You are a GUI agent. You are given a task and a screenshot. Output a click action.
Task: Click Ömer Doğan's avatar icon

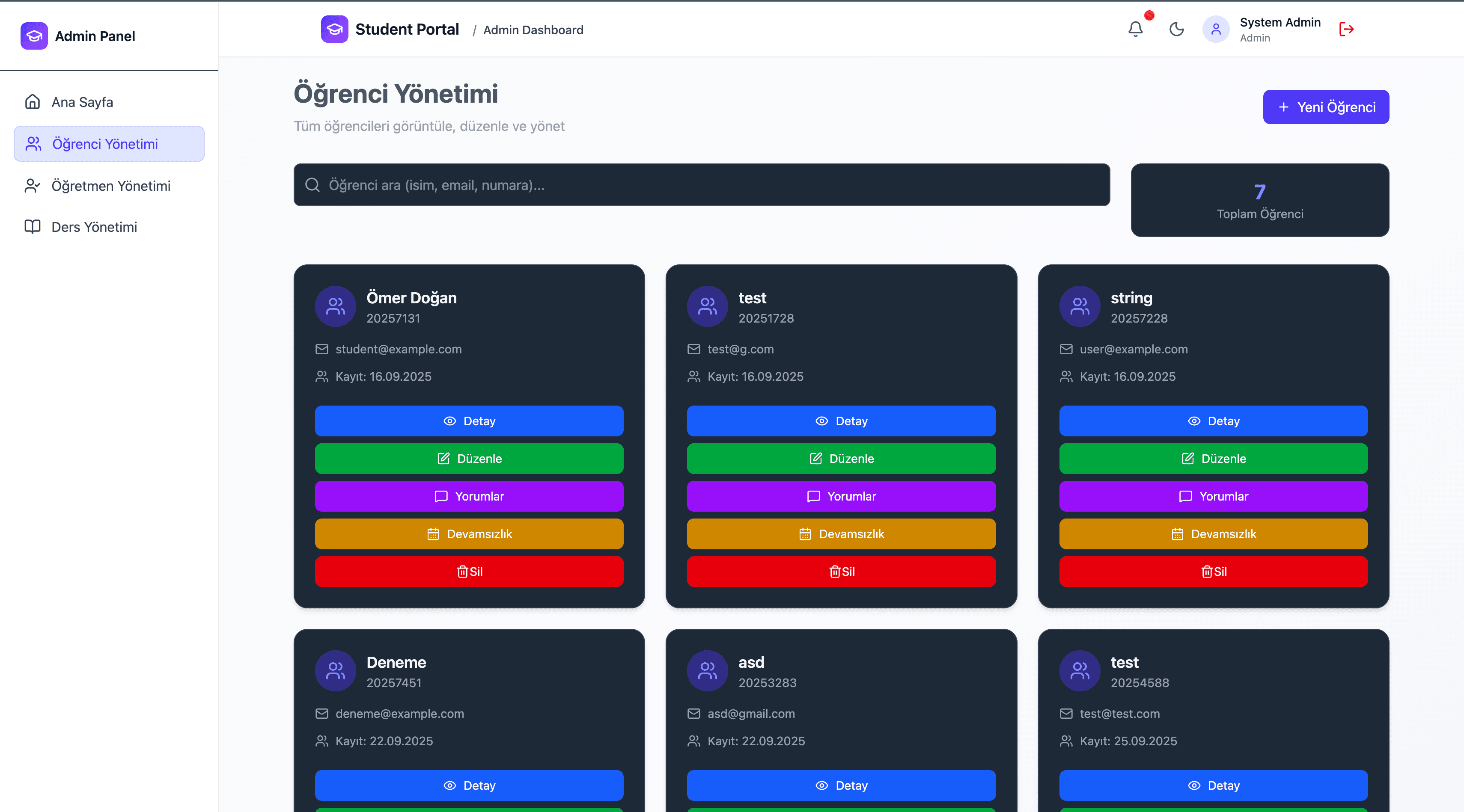pos(335,306)
